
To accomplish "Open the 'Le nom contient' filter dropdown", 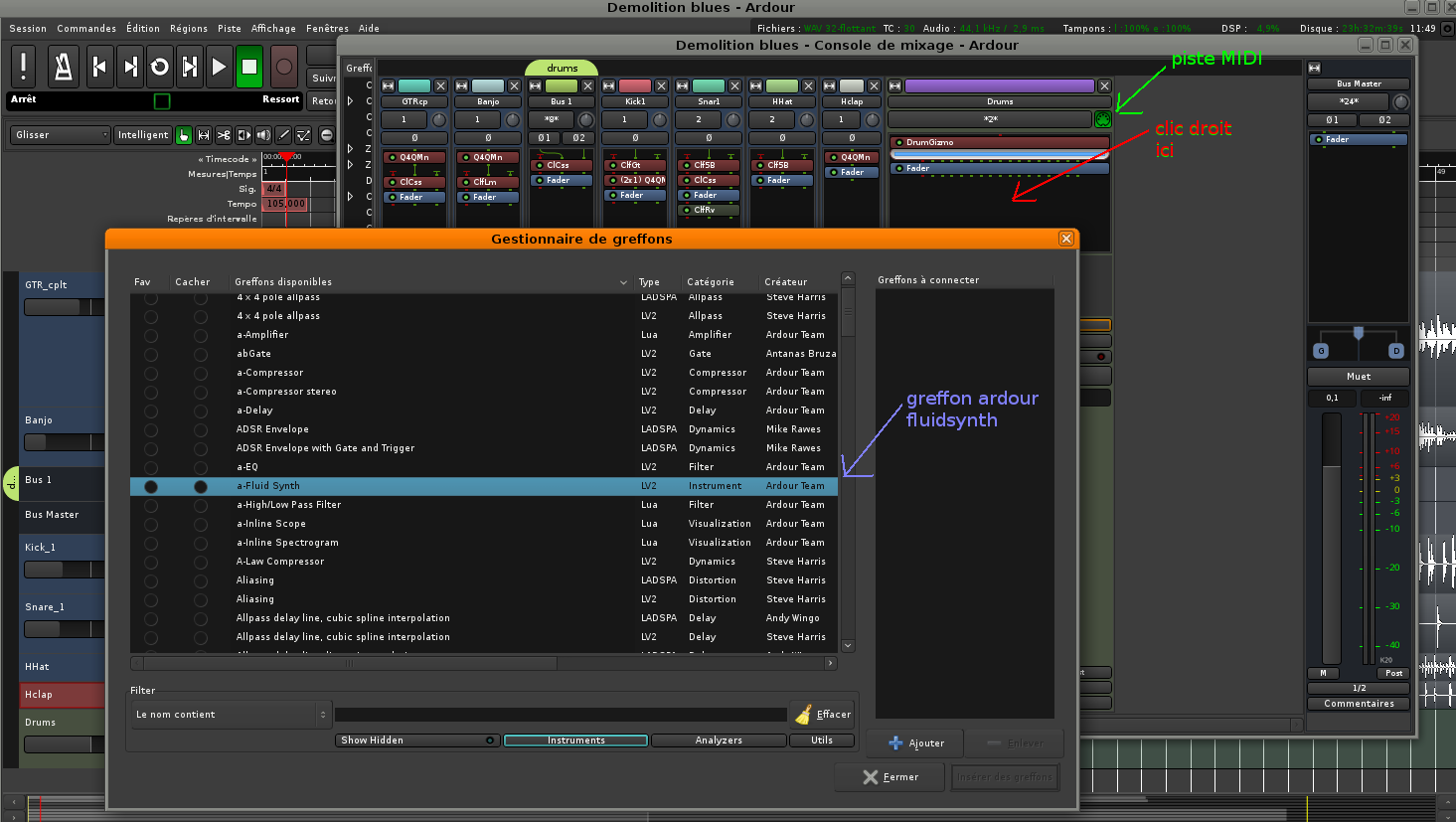I will pos(231,715).
